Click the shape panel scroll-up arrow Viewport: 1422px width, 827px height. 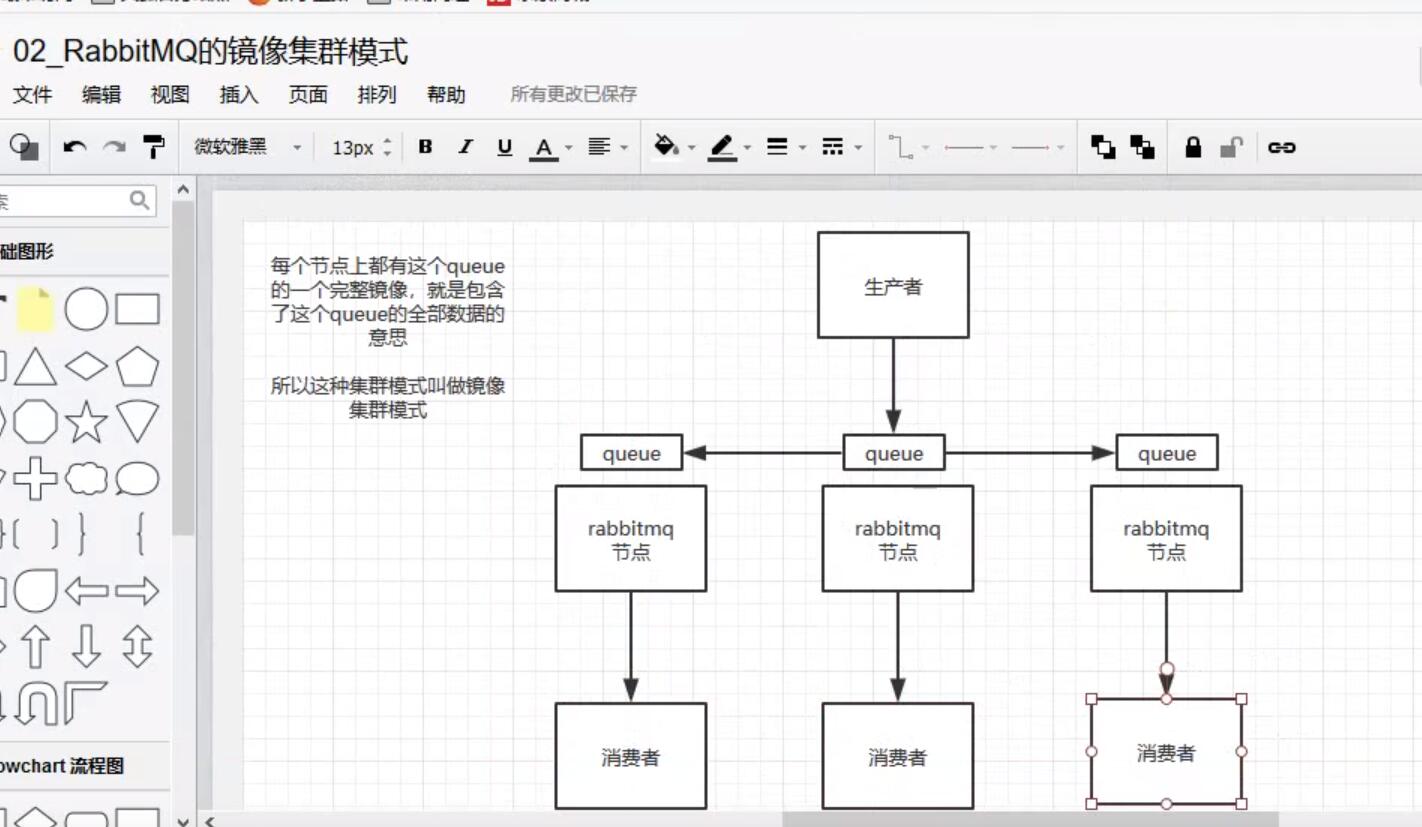(183, 189)
